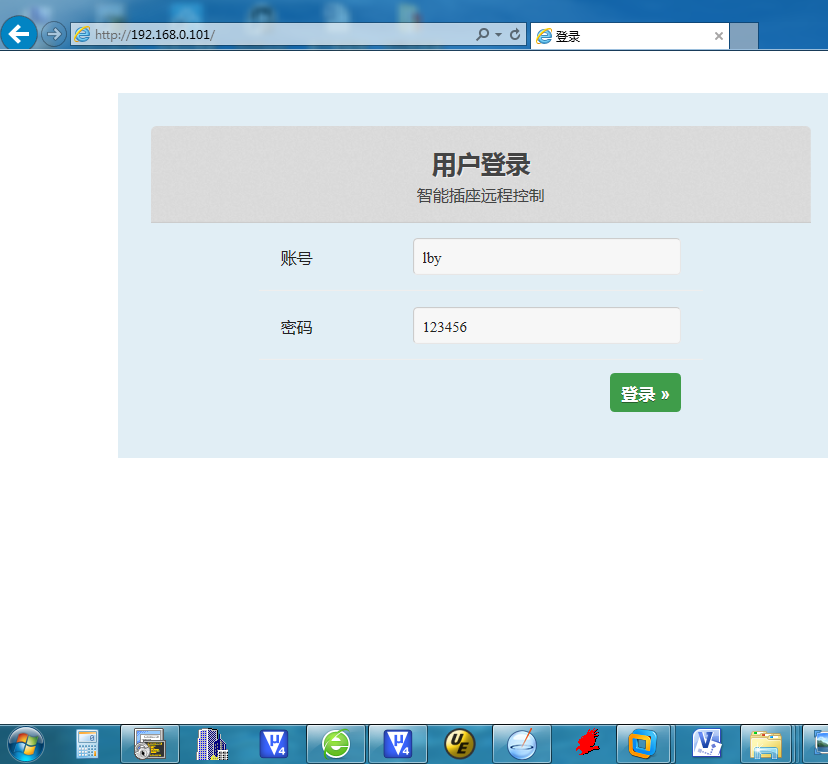Viewport: 828px width, 764px height.
Task: Select the 登录 browser tab
Action: click(600, 36)
